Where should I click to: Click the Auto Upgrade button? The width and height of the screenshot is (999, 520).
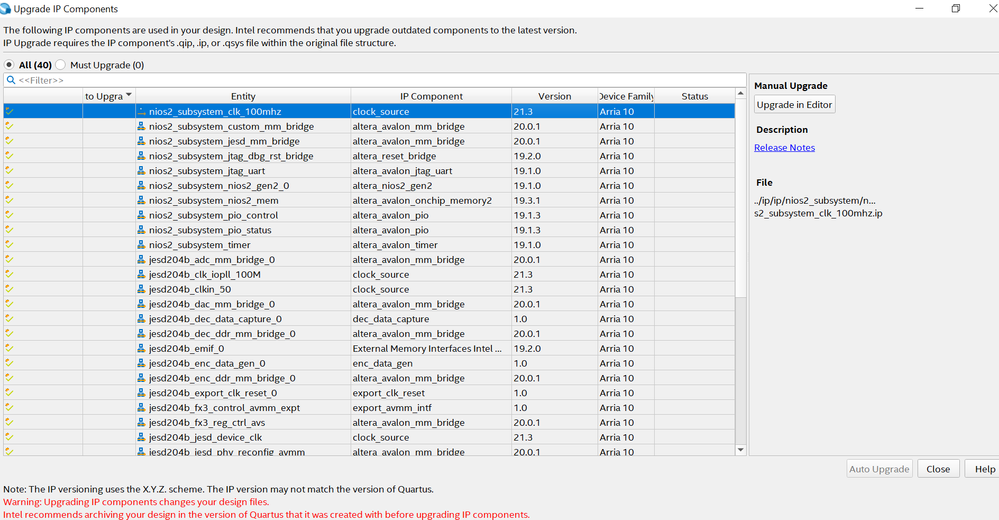point(879,469)
